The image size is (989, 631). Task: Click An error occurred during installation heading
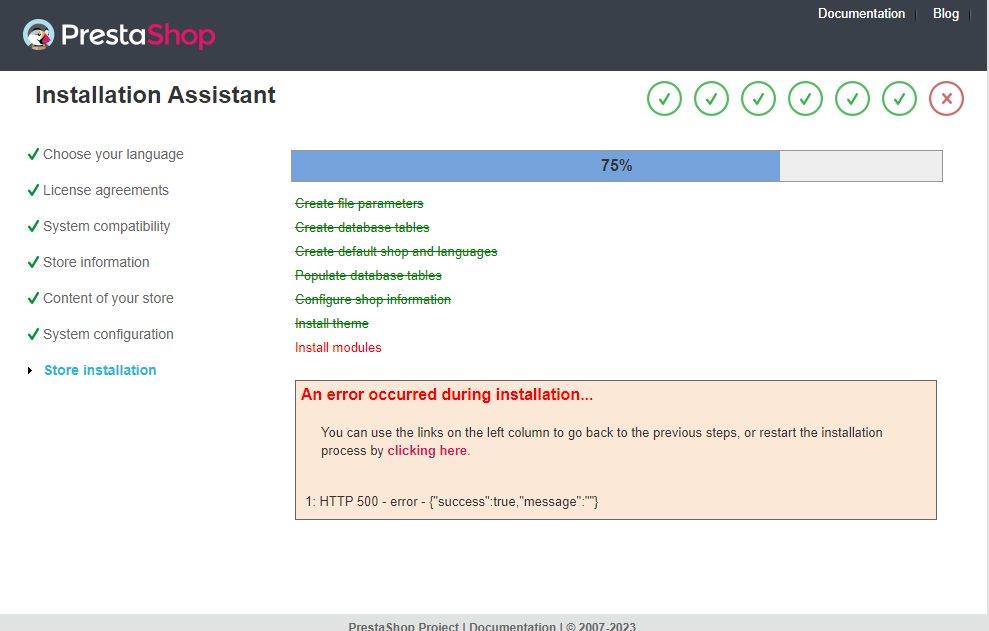pos(447,394)
